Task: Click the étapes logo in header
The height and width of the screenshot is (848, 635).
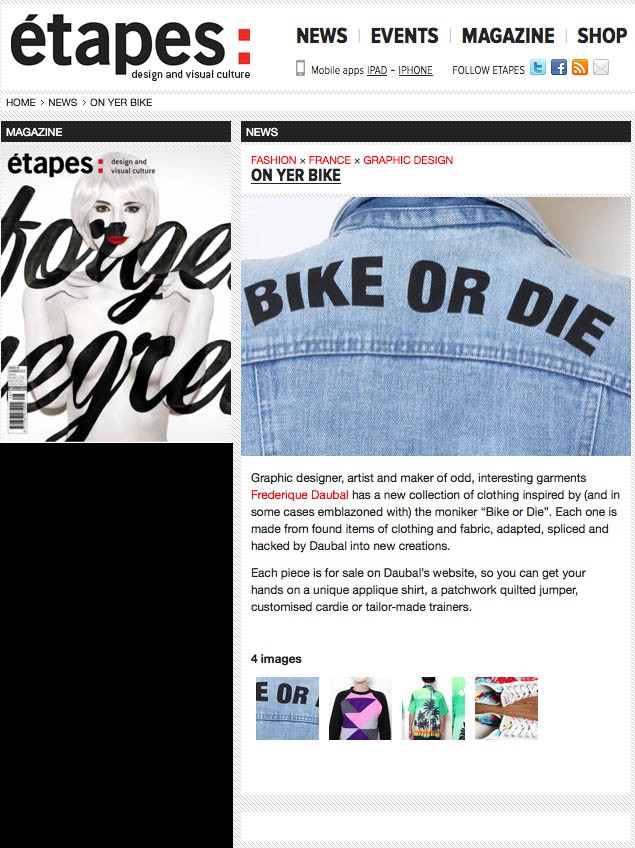Action: [x=130, y=48]
